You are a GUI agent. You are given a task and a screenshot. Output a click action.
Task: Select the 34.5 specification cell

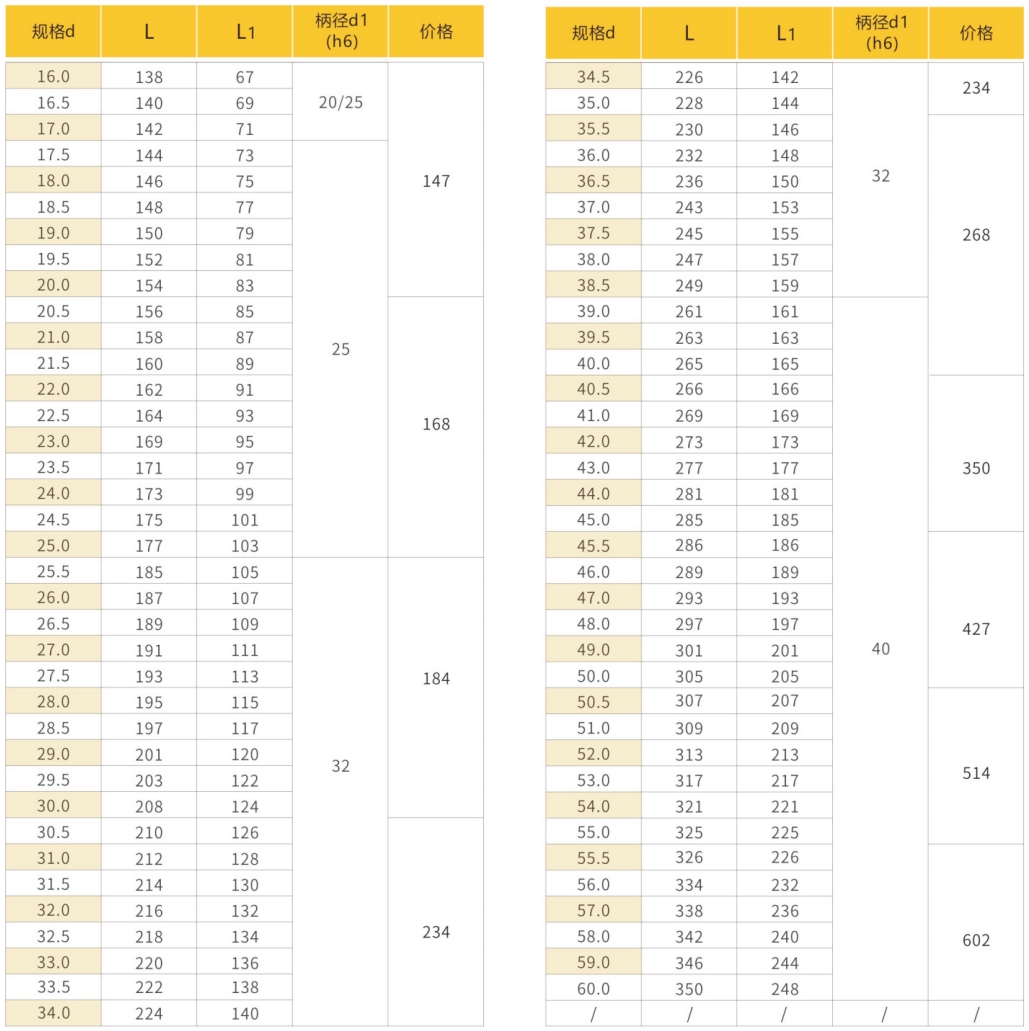click(x=593, y=77)
